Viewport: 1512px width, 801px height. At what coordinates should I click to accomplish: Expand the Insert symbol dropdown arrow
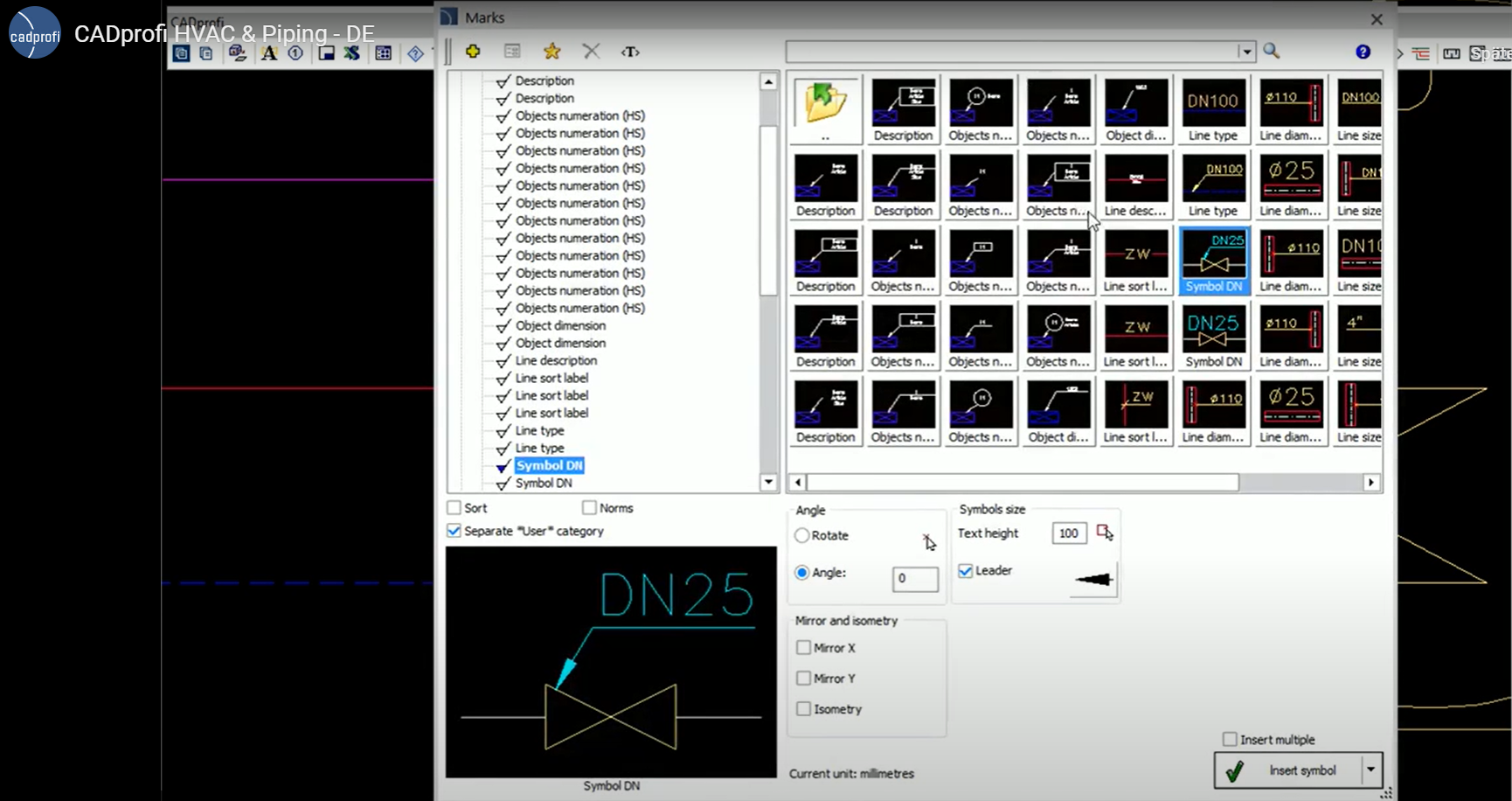(x=1370, y=770)
